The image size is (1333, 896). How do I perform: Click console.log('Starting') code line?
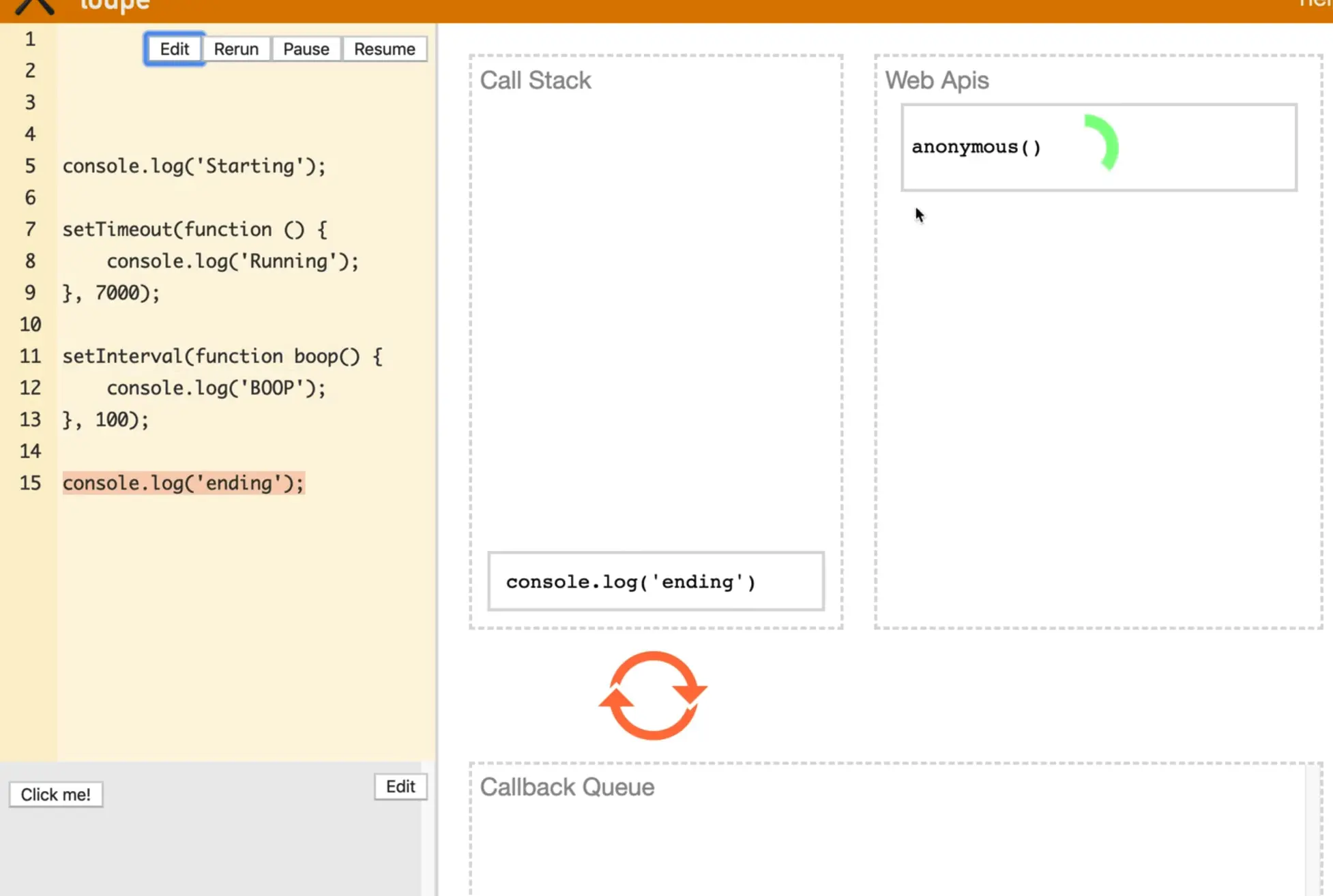(194, 166)
